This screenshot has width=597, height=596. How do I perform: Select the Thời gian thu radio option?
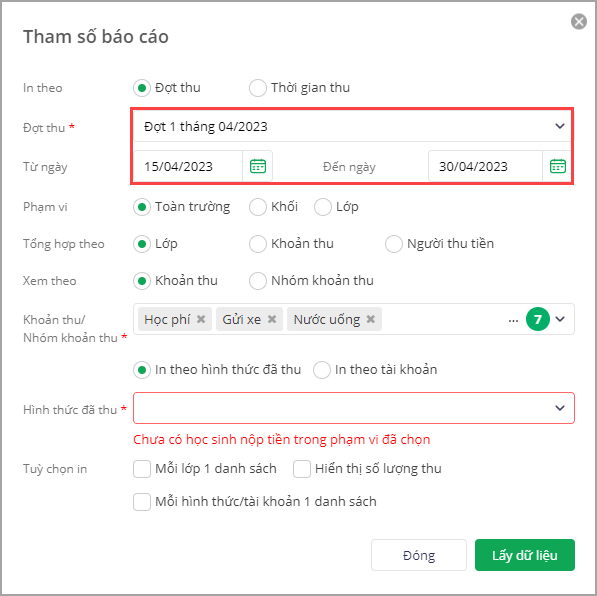coord(257,88)
